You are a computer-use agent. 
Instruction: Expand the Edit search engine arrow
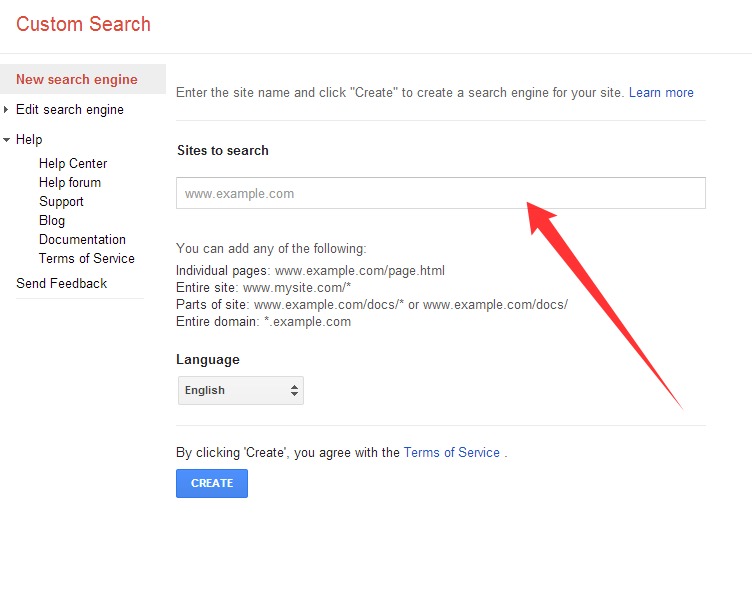point(6,110)
